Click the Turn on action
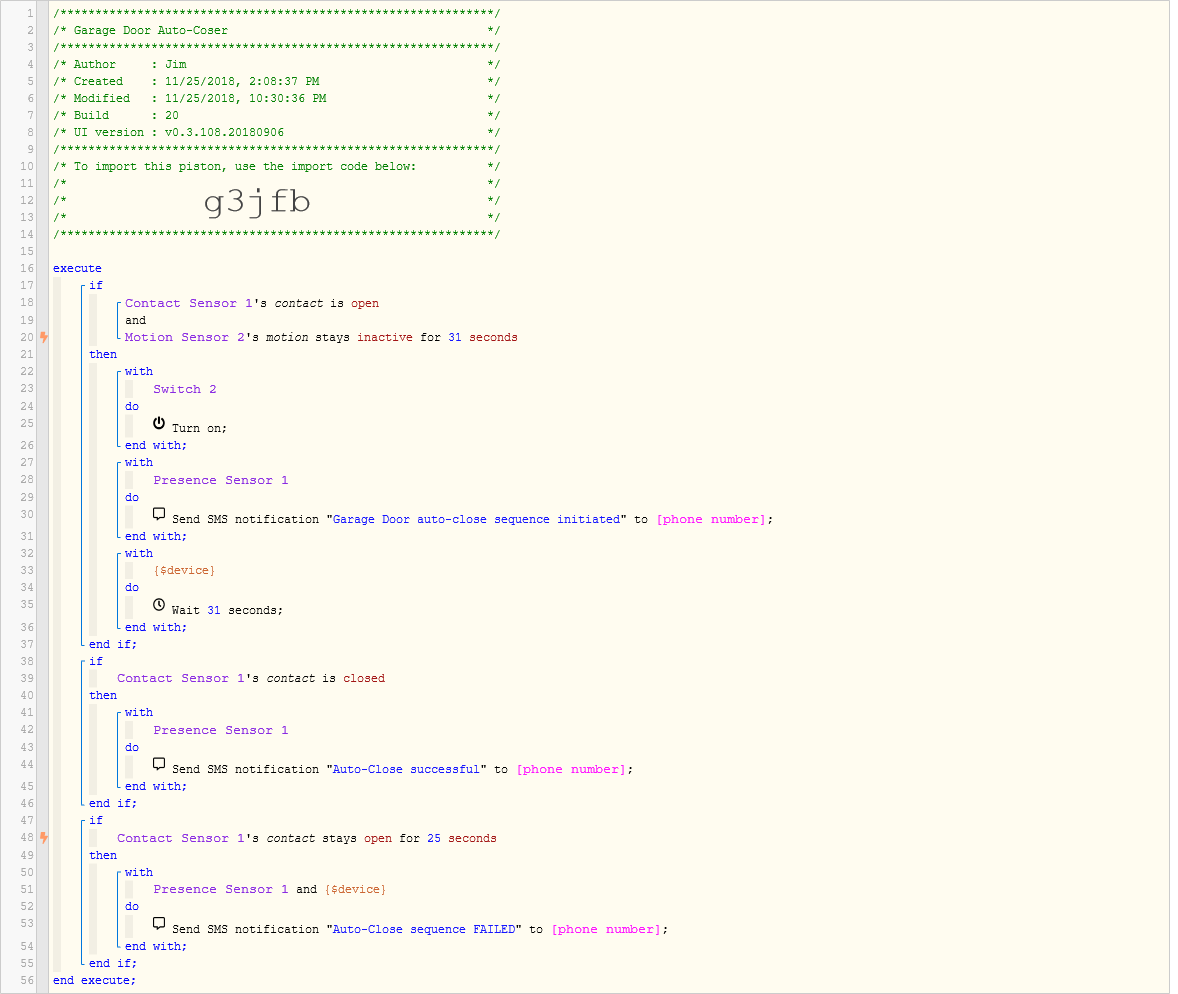Viewport: 1178px width, 994px height. [x=199, y=428]
